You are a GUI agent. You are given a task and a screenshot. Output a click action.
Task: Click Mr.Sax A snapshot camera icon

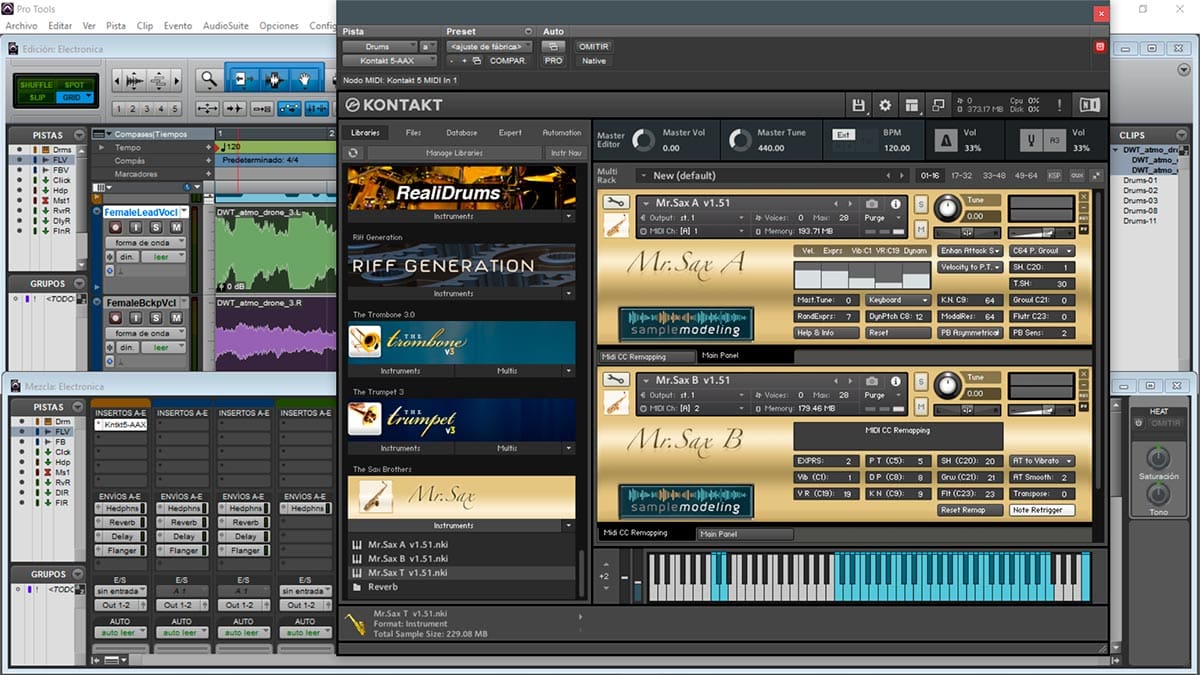872,204
